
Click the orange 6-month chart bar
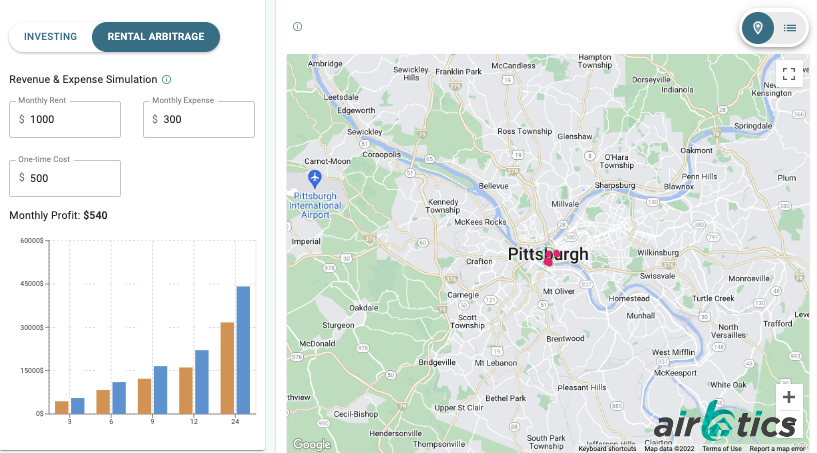click(x=103, y=402)
